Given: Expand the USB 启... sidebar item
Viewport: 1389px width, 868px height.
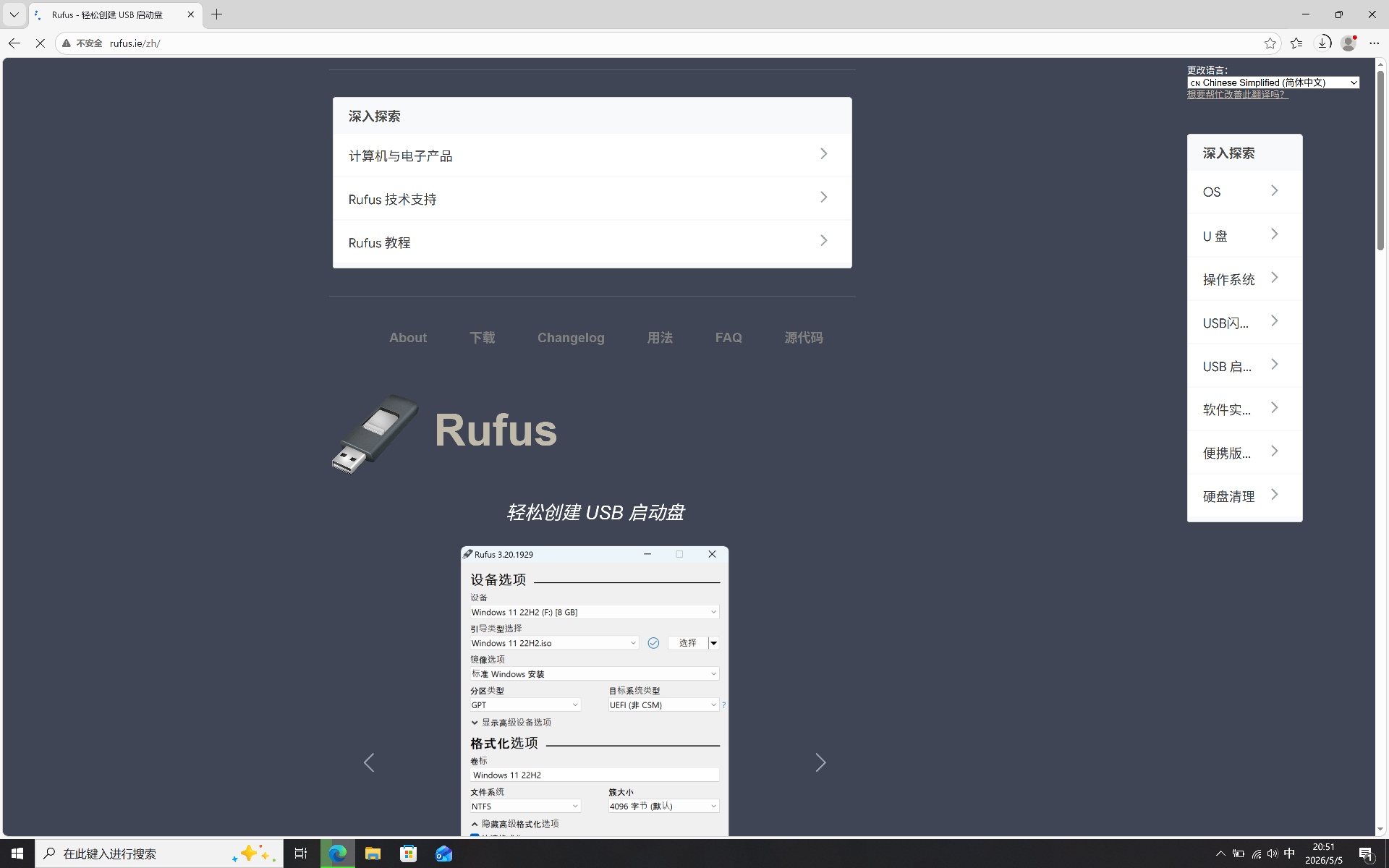Looking at the screenshot, I should click(1244, 366).
